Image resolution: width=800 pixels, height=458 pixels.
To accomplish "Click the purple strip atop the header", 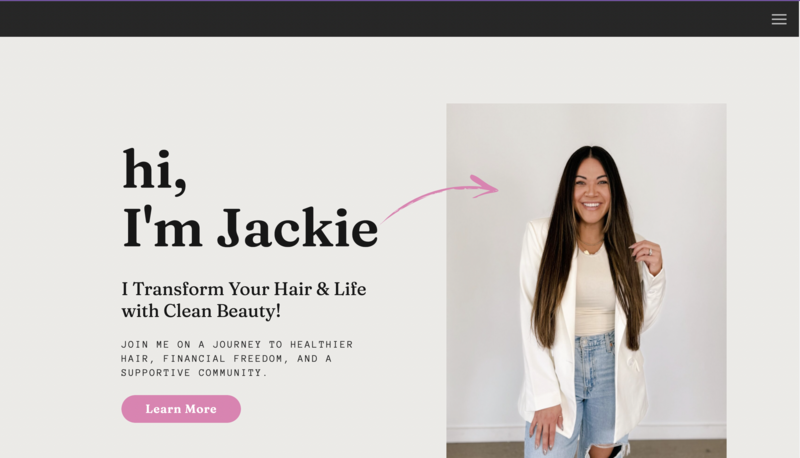I will coord(399,1).
